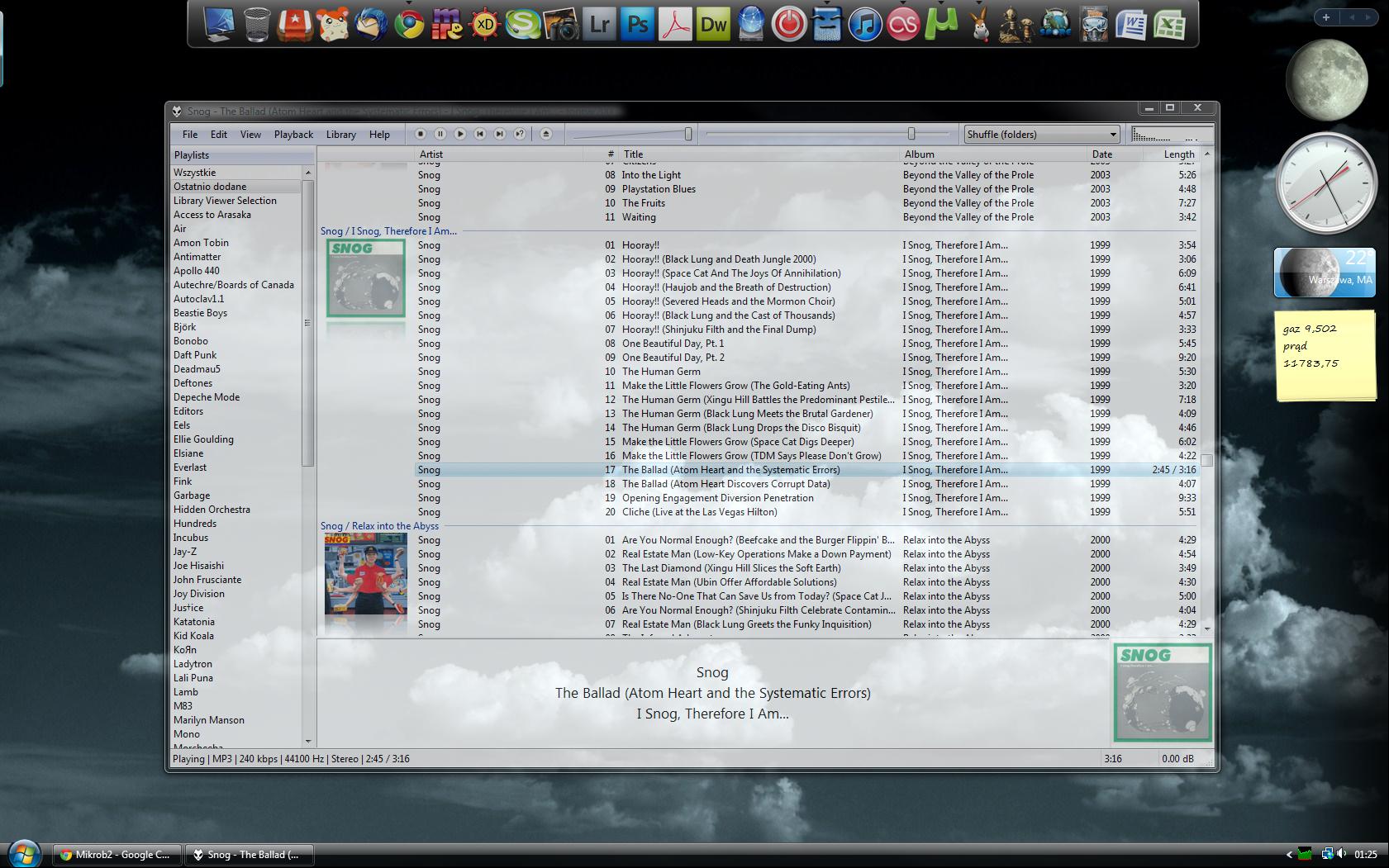Launch Adobe Acrobat from the dock
Screen dimensions: 1389x868
click(x=675, y=24)
